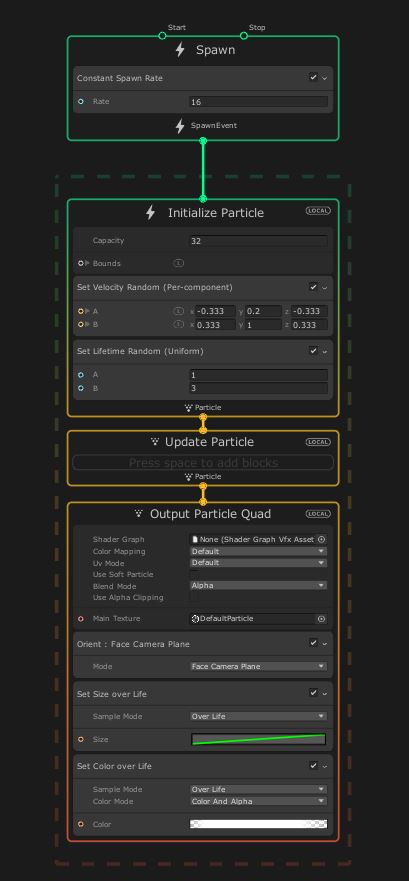Click the Initialize Particle input connector

coord(203,199)
